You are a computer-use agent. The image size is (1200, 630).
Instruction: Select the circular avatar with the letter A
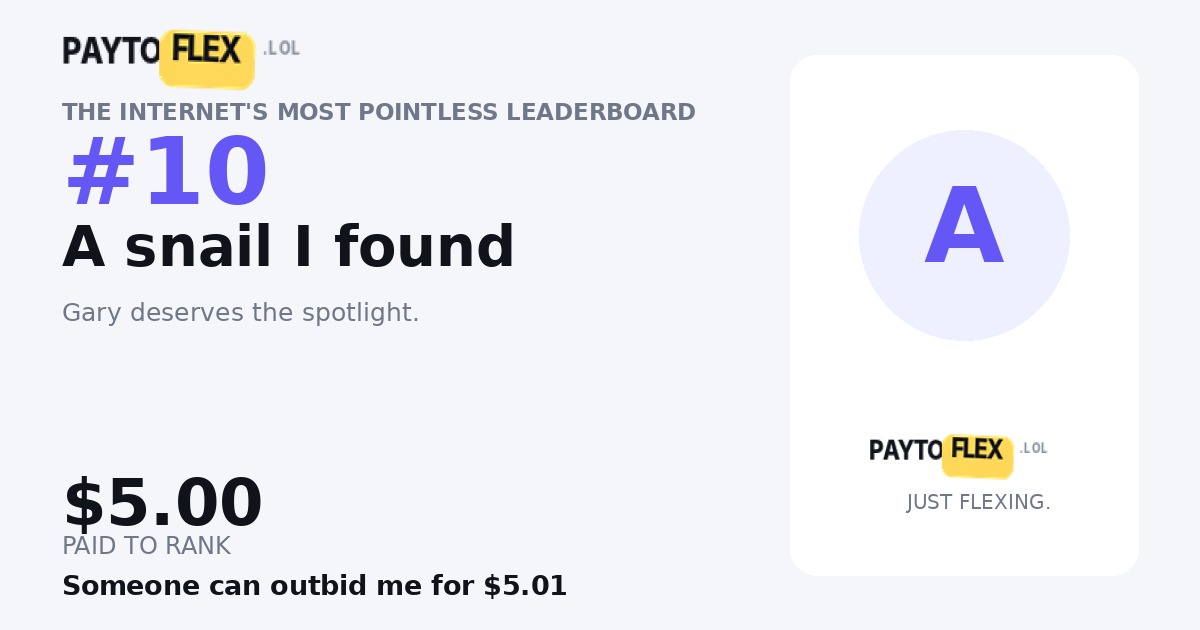coord(964,235)
